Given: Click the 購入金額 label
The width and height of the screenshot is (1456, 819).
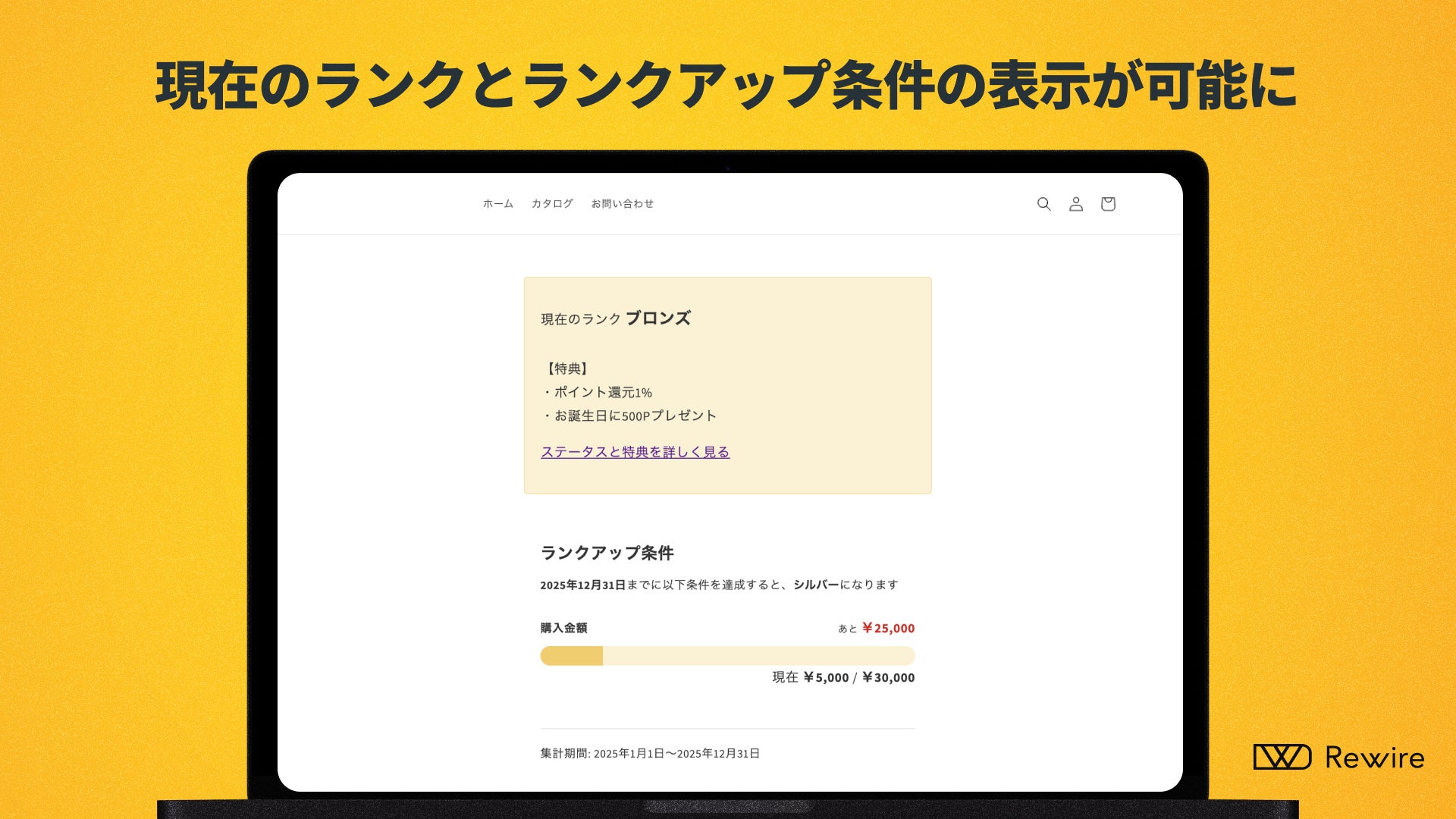Looking at the screenshot, I should pos(563,628).
